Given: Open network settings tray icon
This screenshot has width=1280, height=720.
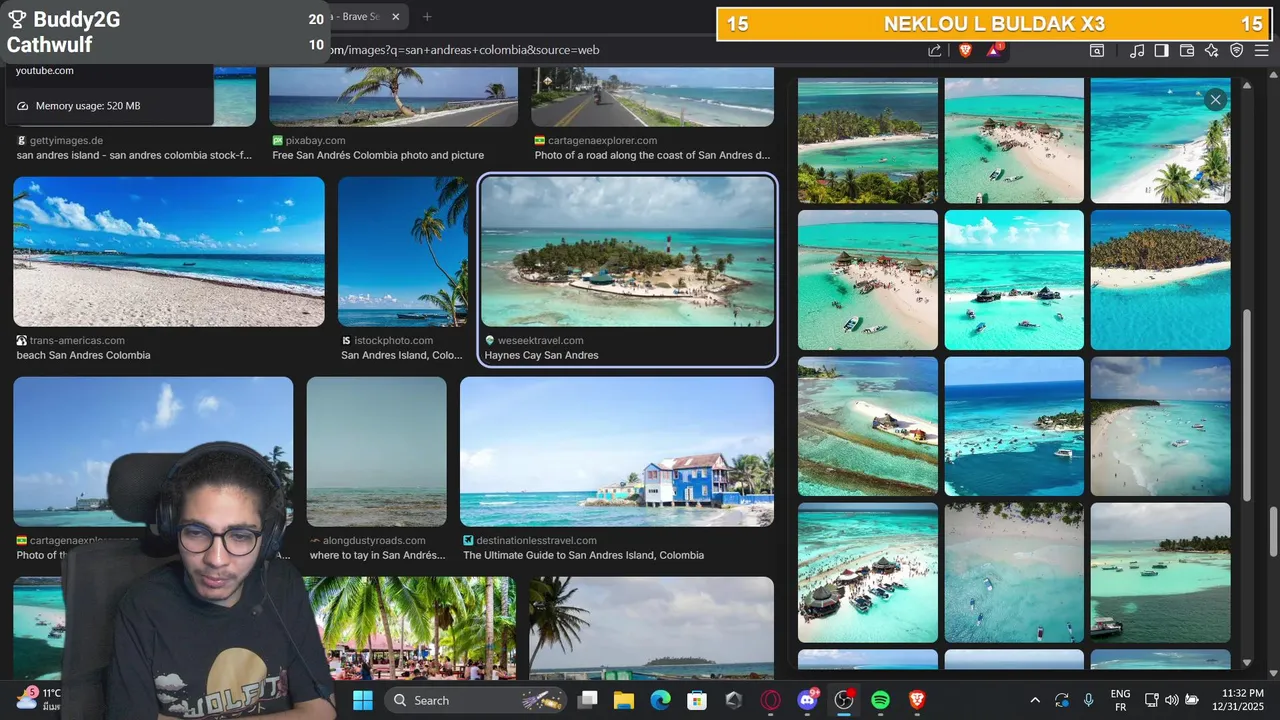Looking at the screenshot, I should [1152, 700].
